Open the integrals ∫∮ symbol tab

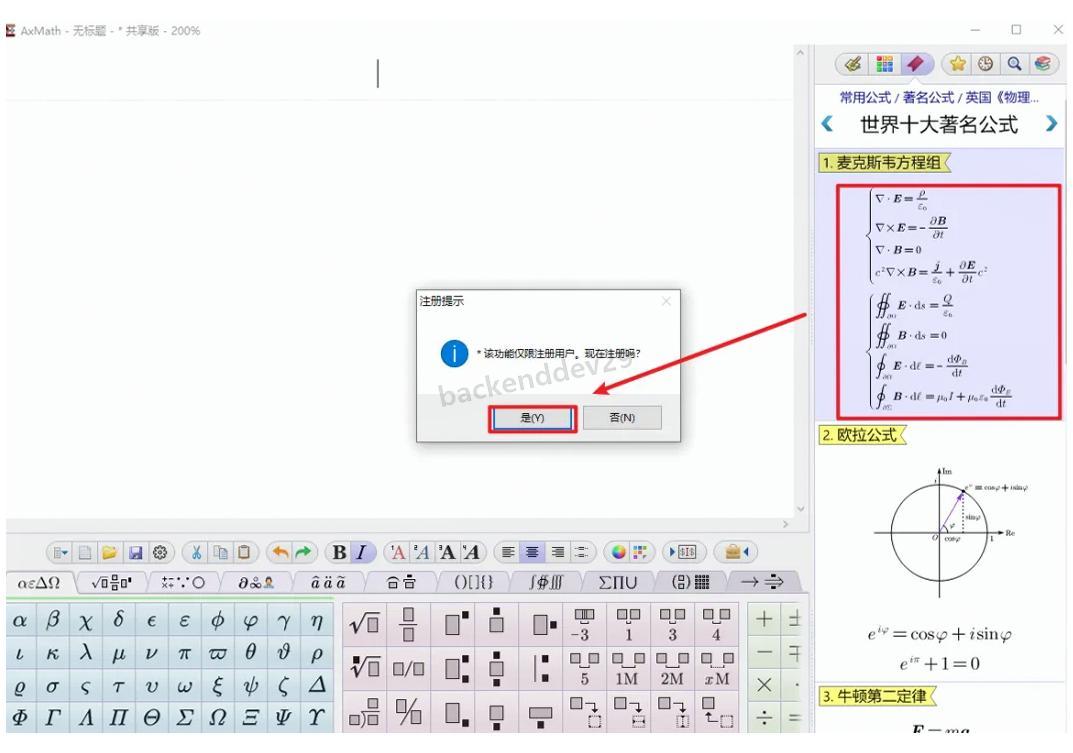tap(548, 580)
